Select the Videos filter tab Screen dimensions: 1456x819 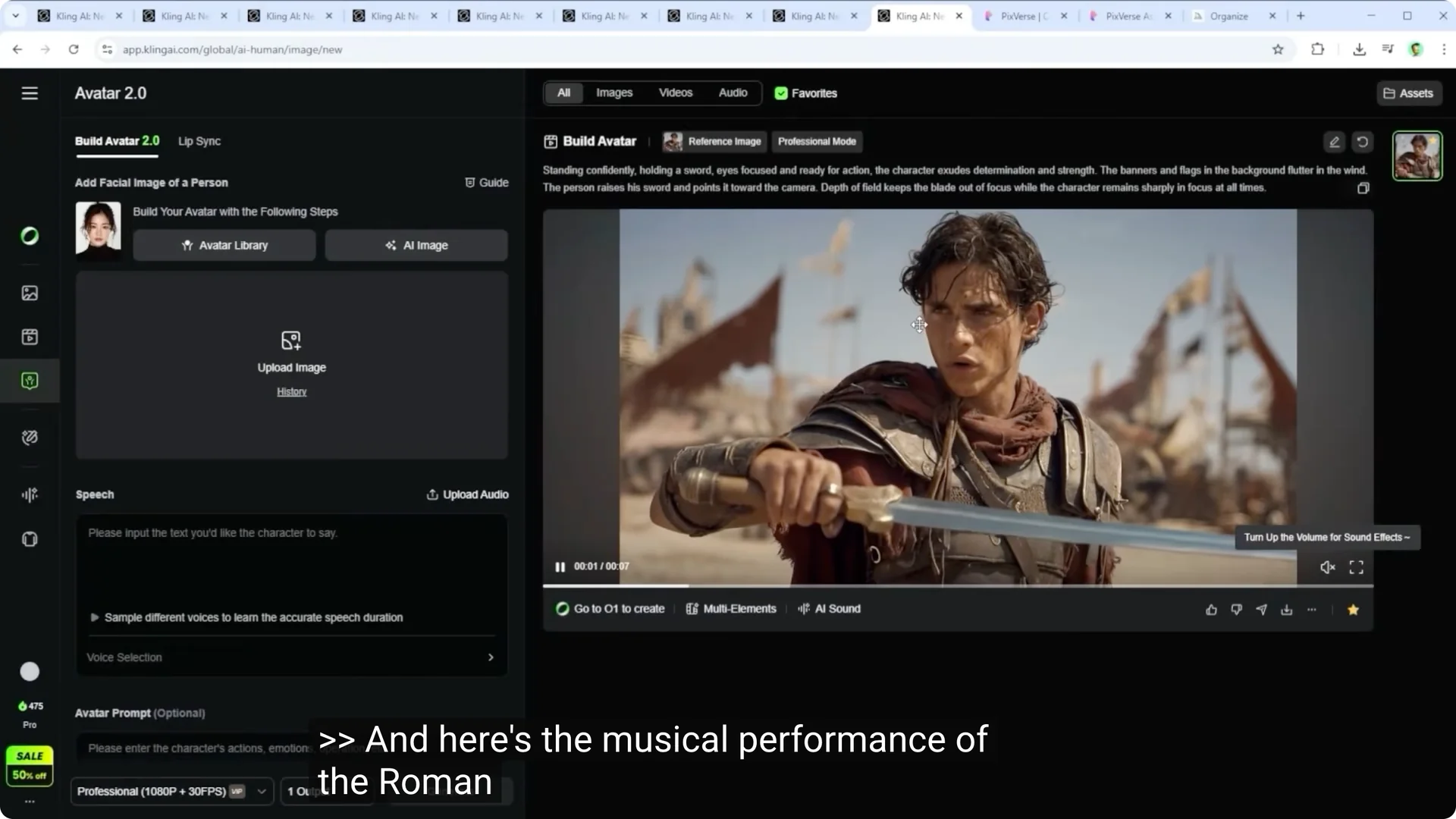coord(676,93)
